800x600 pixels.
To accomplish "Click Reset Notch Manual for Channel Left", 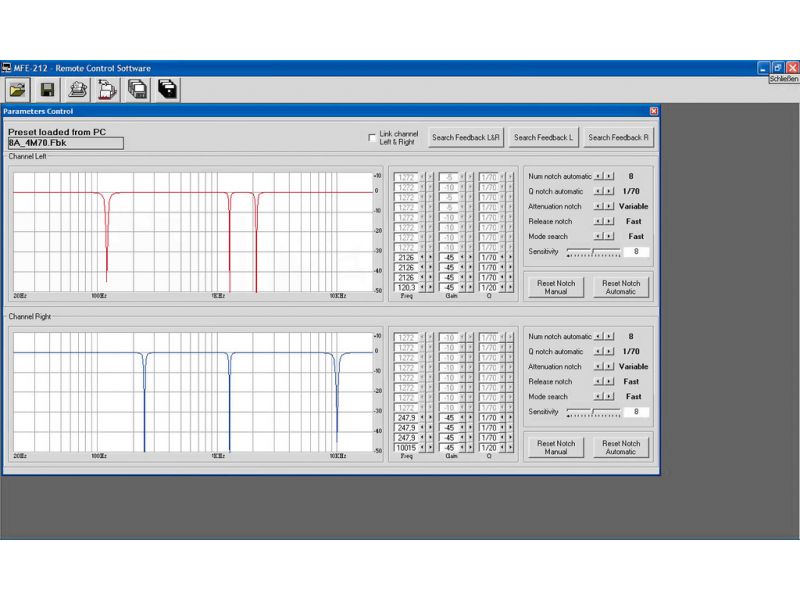I will point(556,287).
